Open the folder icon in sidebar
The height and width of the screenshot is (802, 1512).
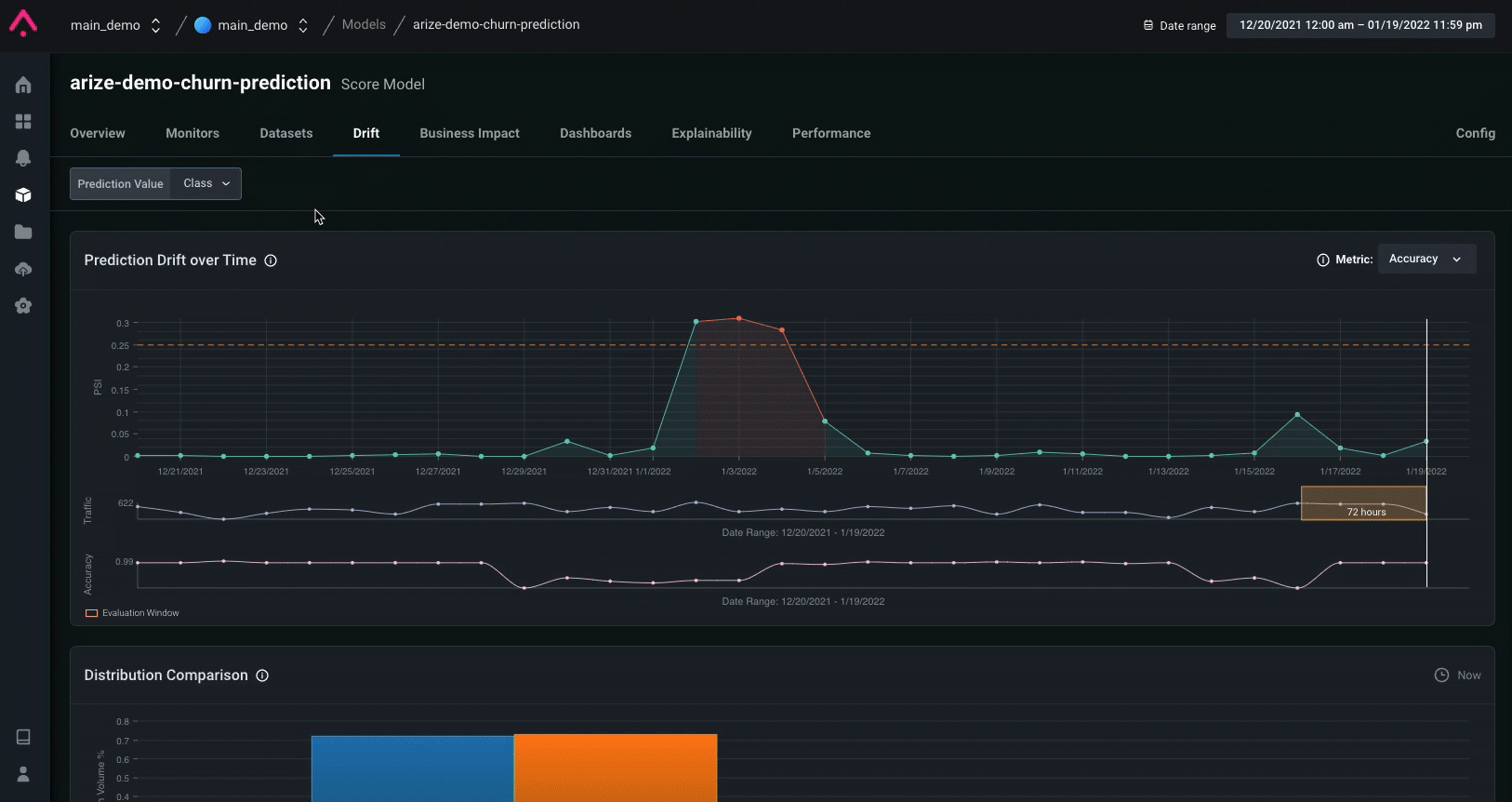pyautogui.click(x=23, y=232)
